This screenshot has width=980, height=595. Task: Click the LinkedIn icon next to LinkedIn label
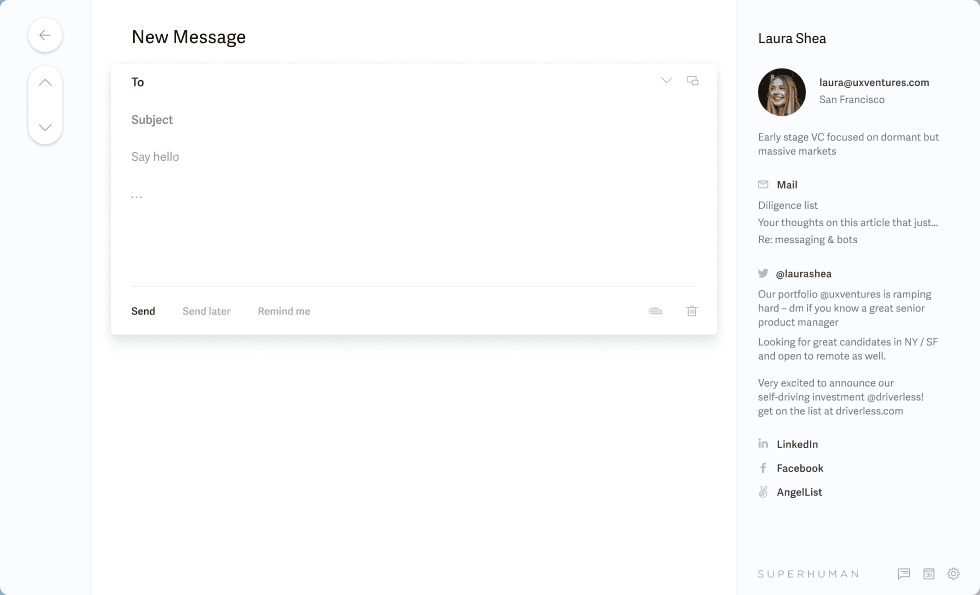point(762,444)
